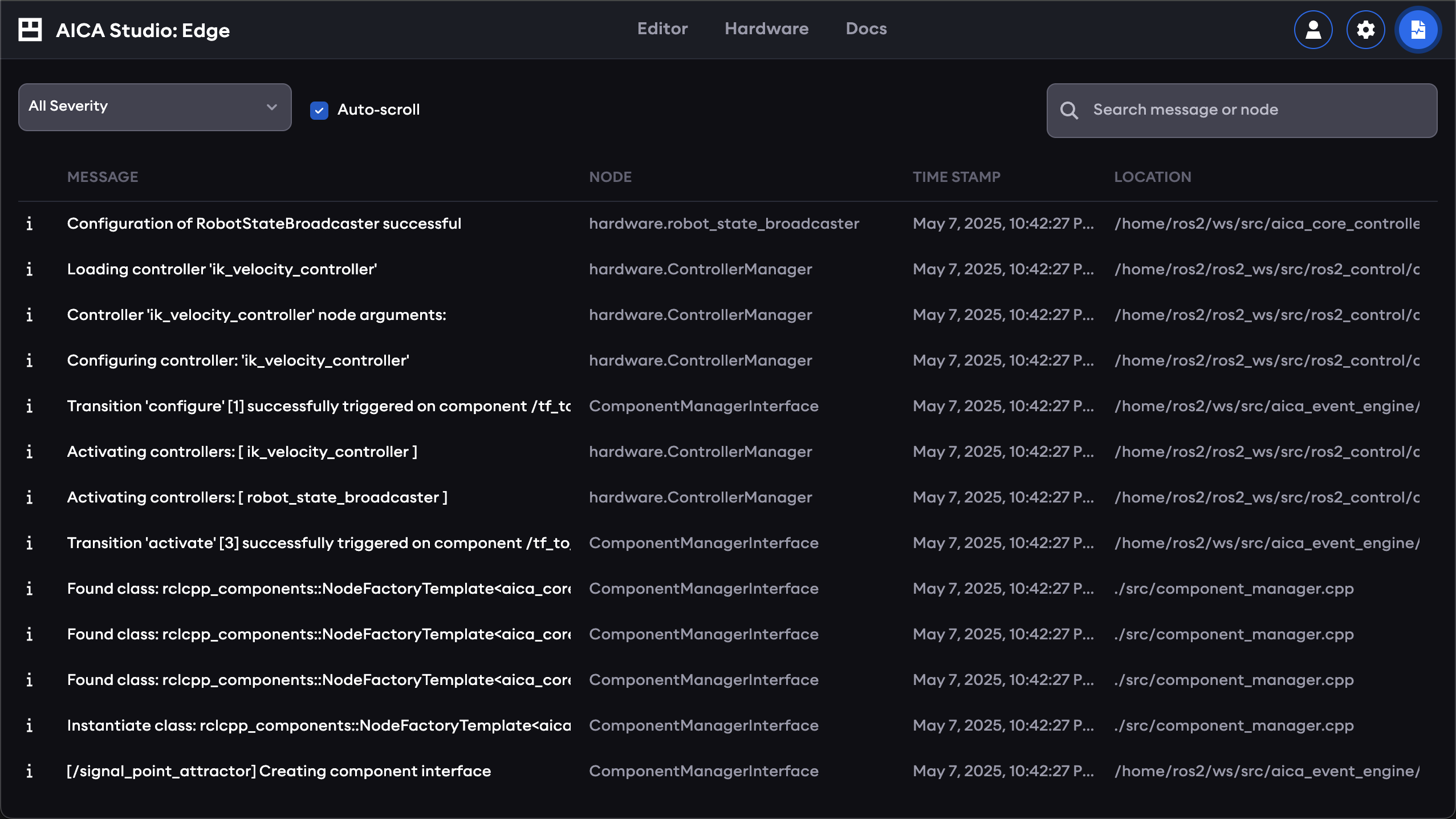
Task: Click location '/home/ros2/ws/src/aica_core_controlle'
Action: tap(1267, 224)
